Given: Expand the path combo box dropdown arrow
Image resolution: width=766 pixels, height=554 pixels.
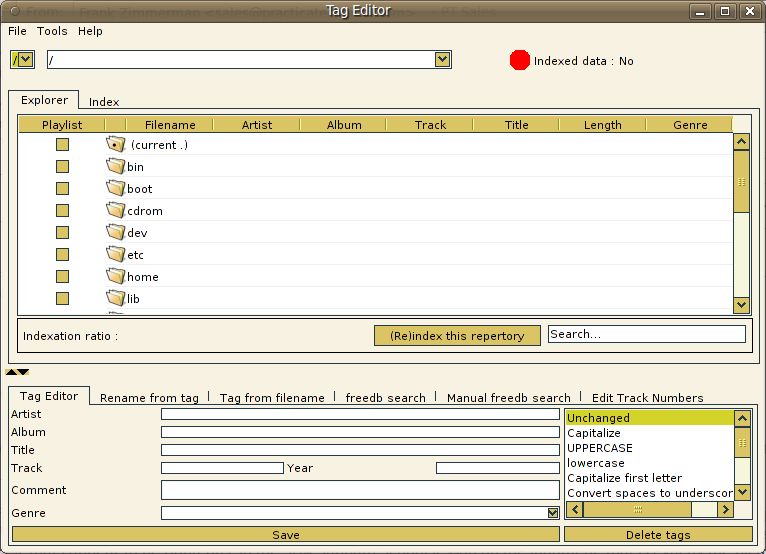Looking at the screenshot, I should [x=442, y=60].
